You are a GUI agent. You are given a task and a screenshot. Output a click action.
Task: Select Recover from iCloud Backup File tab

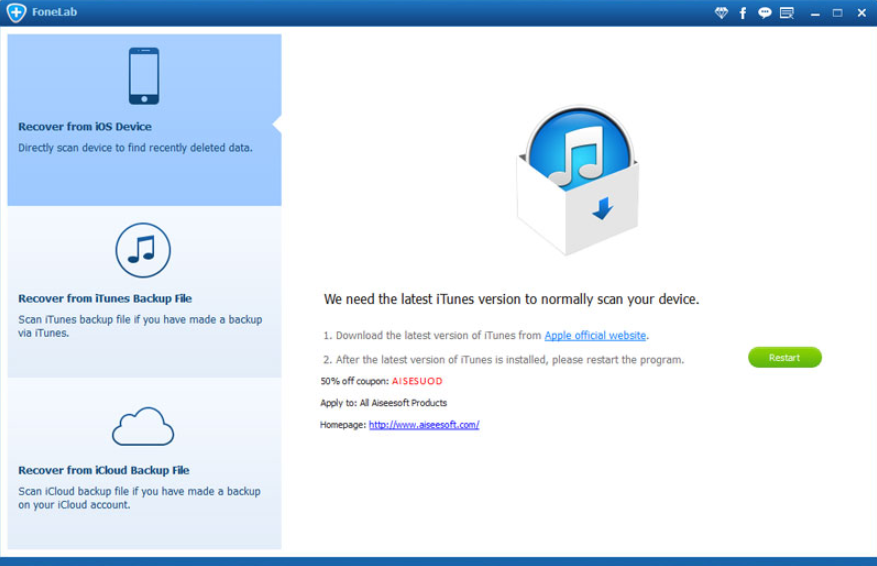[144, 464]
